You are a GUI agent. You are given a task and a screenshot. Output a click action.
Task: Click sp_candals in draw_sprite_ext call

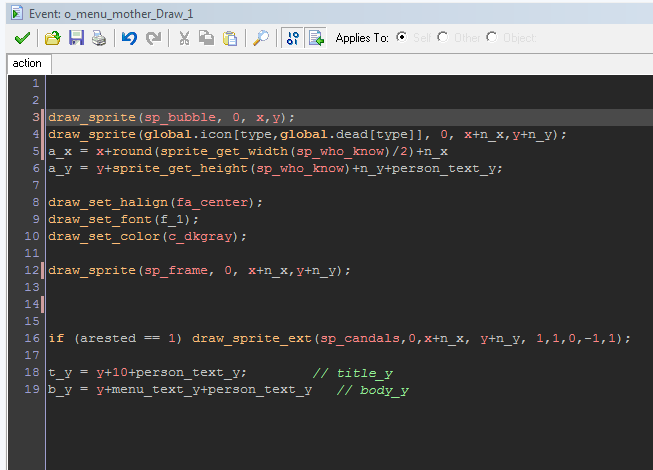pos(360,338)
